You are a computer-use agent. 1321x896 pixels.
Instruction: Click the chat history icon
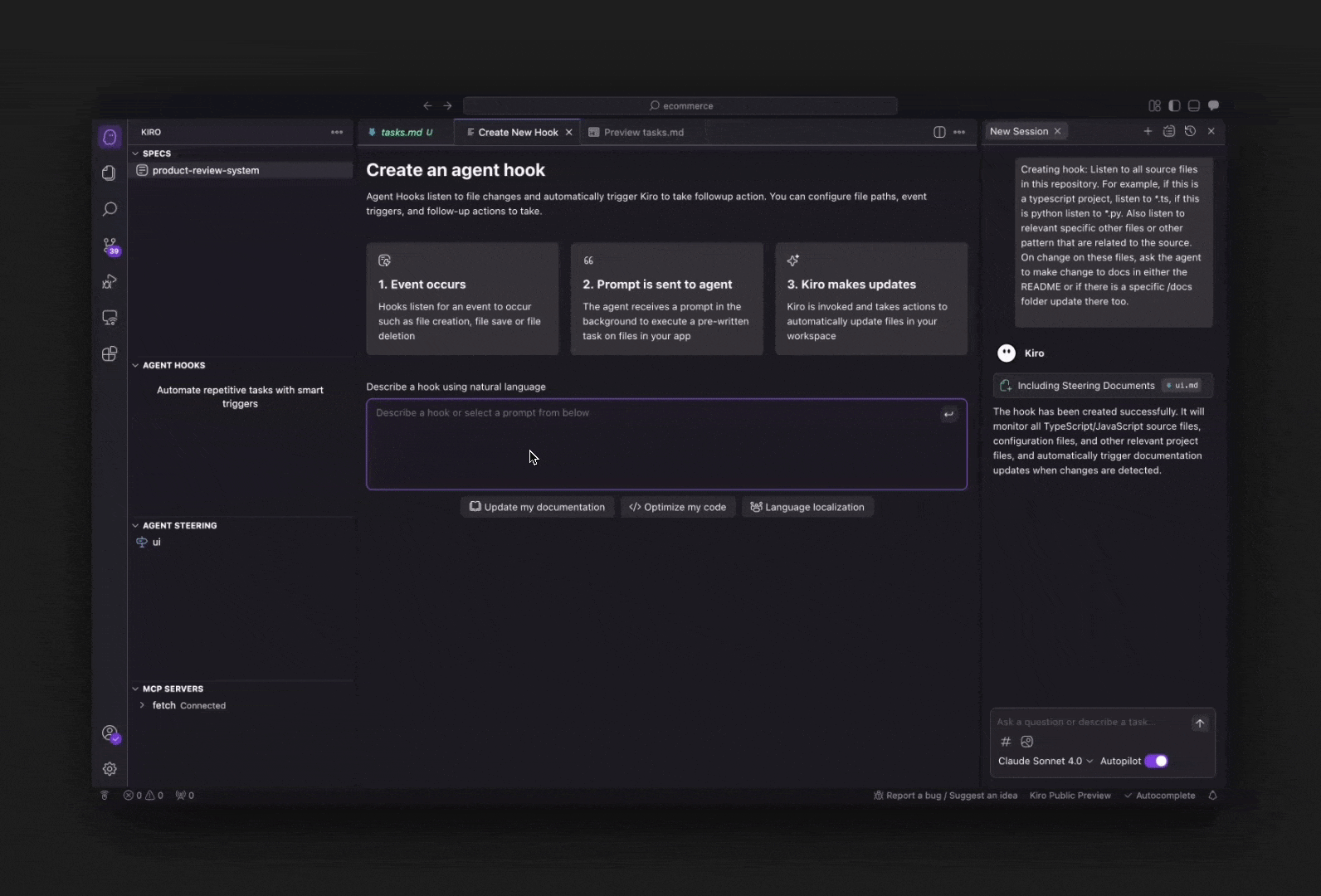tap(1190, 131)
